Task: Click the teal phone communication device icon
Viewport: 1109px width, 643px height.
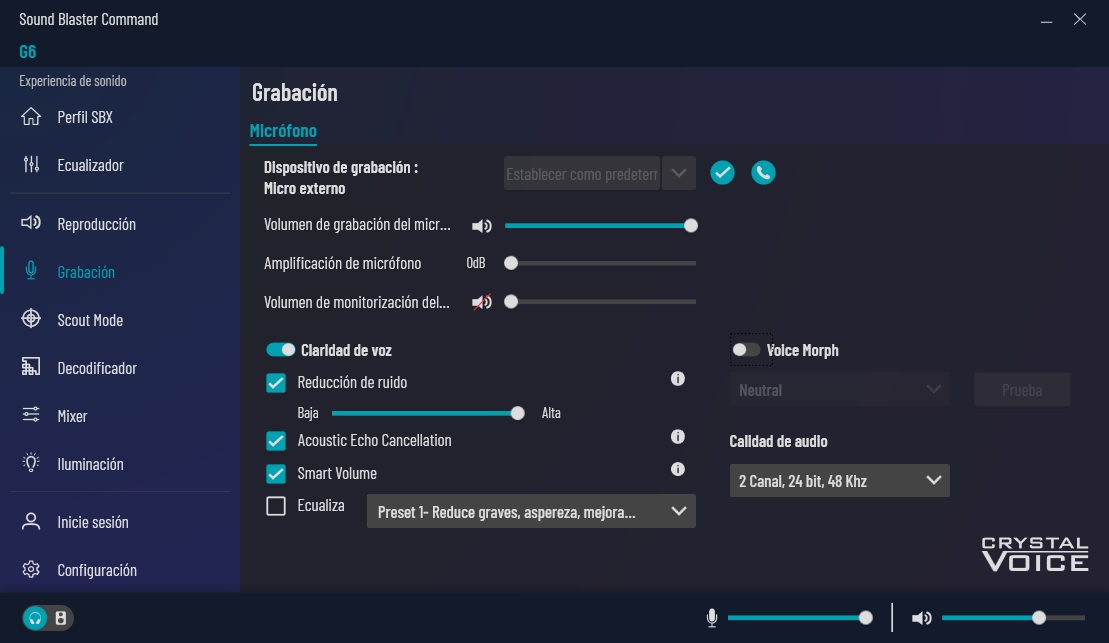Action: pos(763,173)
